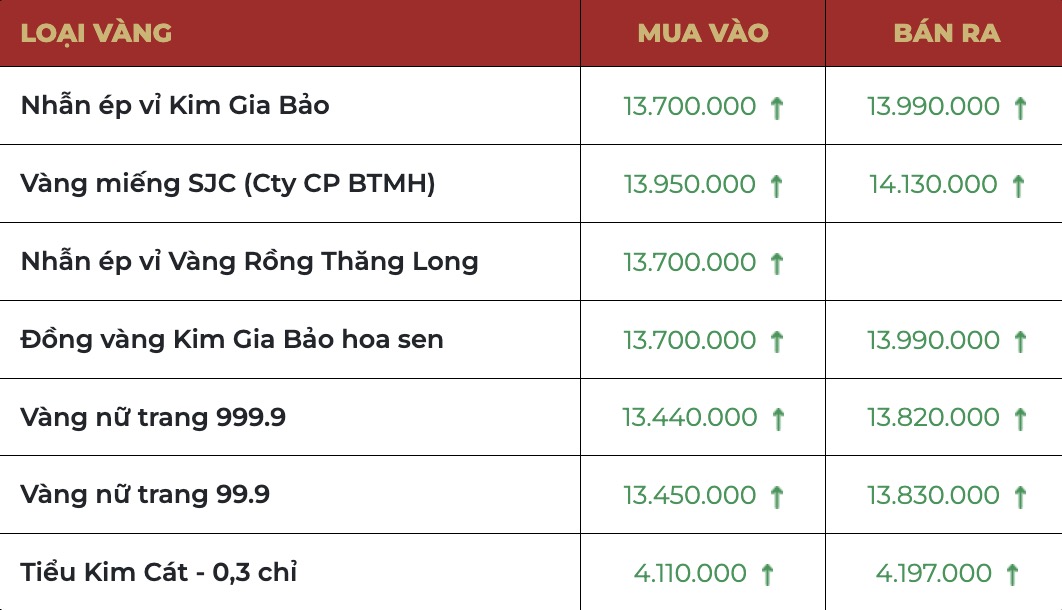Click the up arrow next to 13.450.000
Image resolution: width=1062 pixels, height=610 pixels.
(777, 496)
